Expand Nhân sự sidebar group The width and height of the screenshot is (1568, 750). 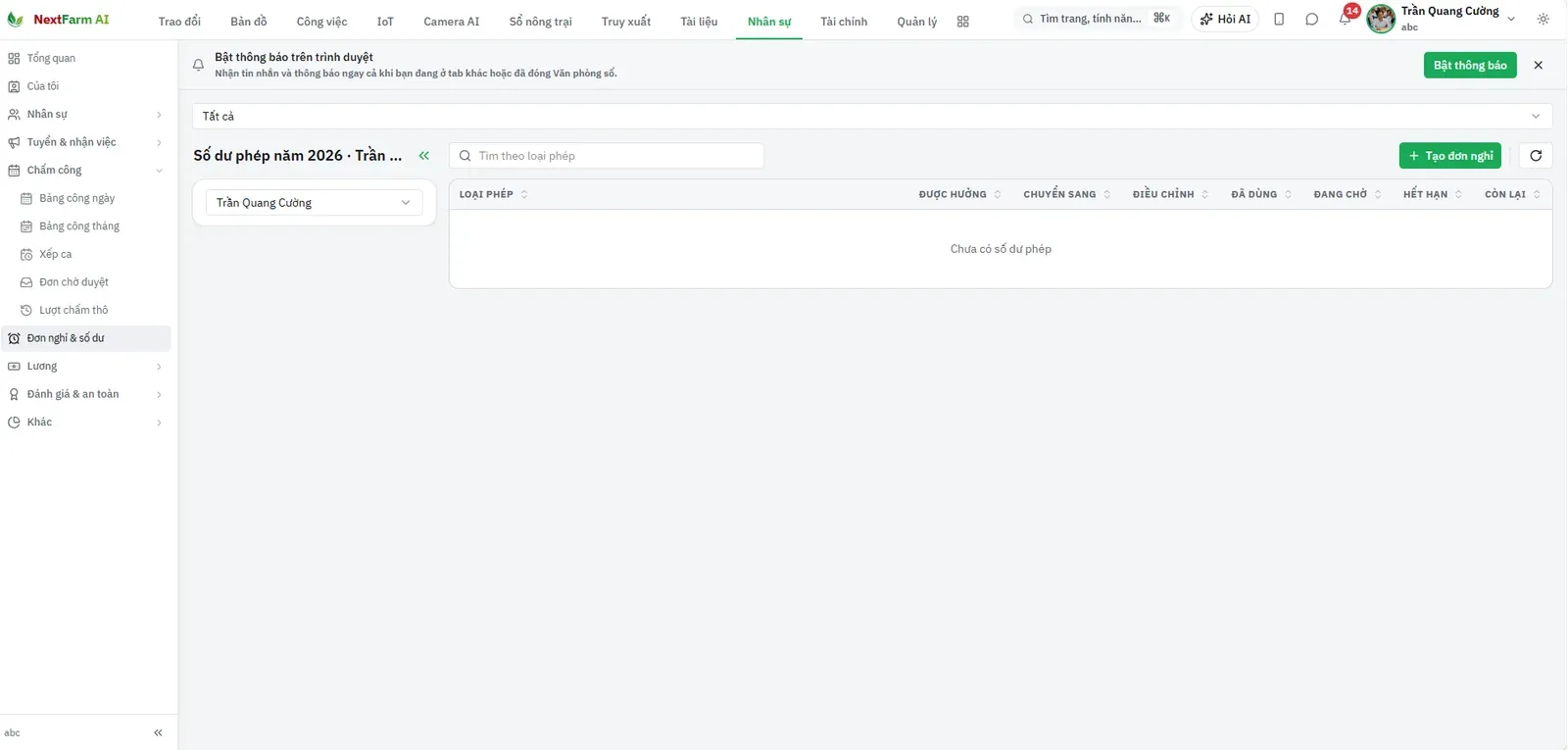(x=85, y=115)
